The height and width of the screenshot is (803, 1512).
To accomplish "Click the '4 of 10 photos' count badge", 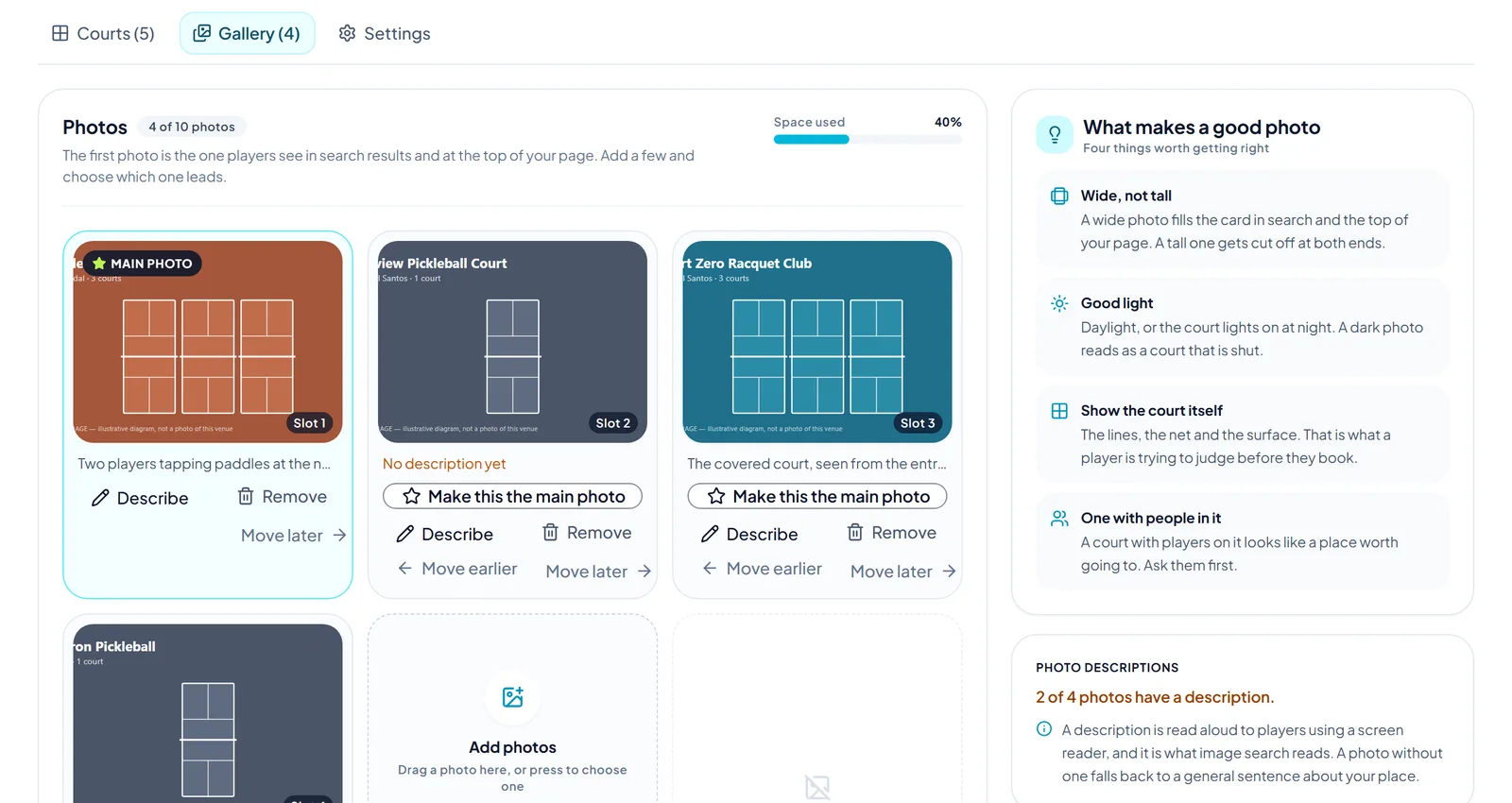I will coord(192,127).
